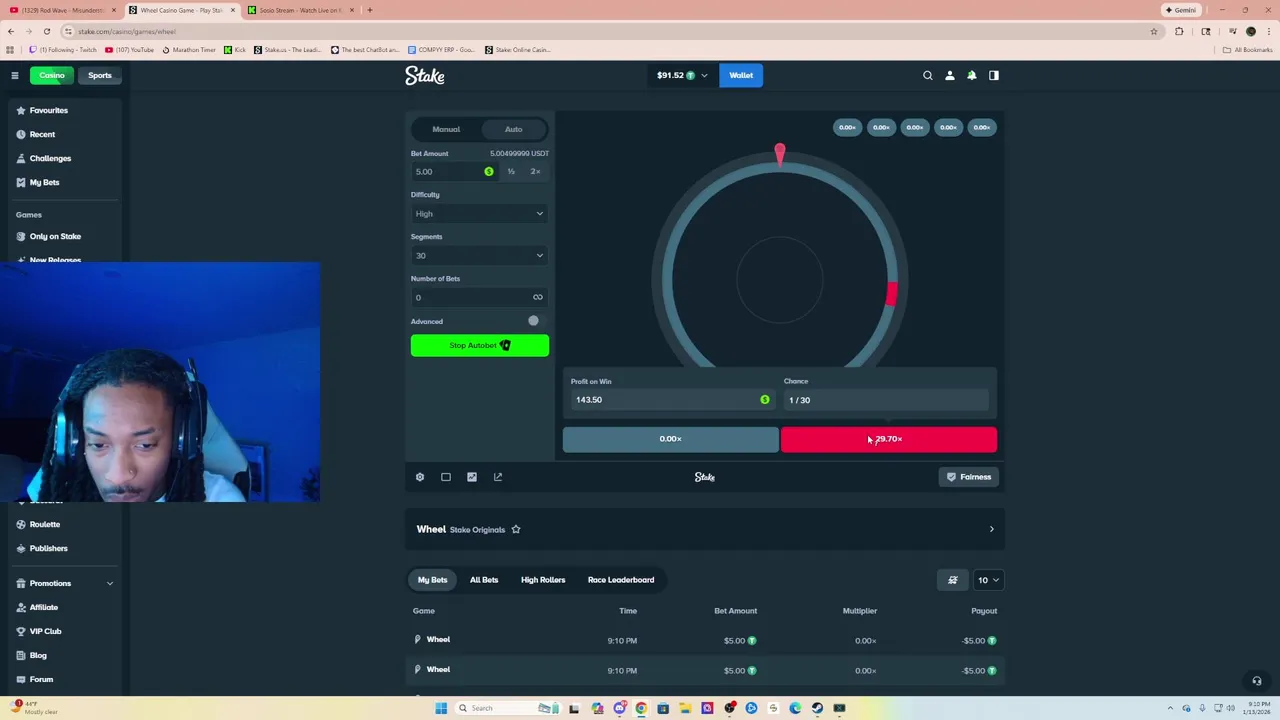The height and width of the screenshot is (720, 1280).
Task: Open the support headset icon
Action: click(1257, 681)
